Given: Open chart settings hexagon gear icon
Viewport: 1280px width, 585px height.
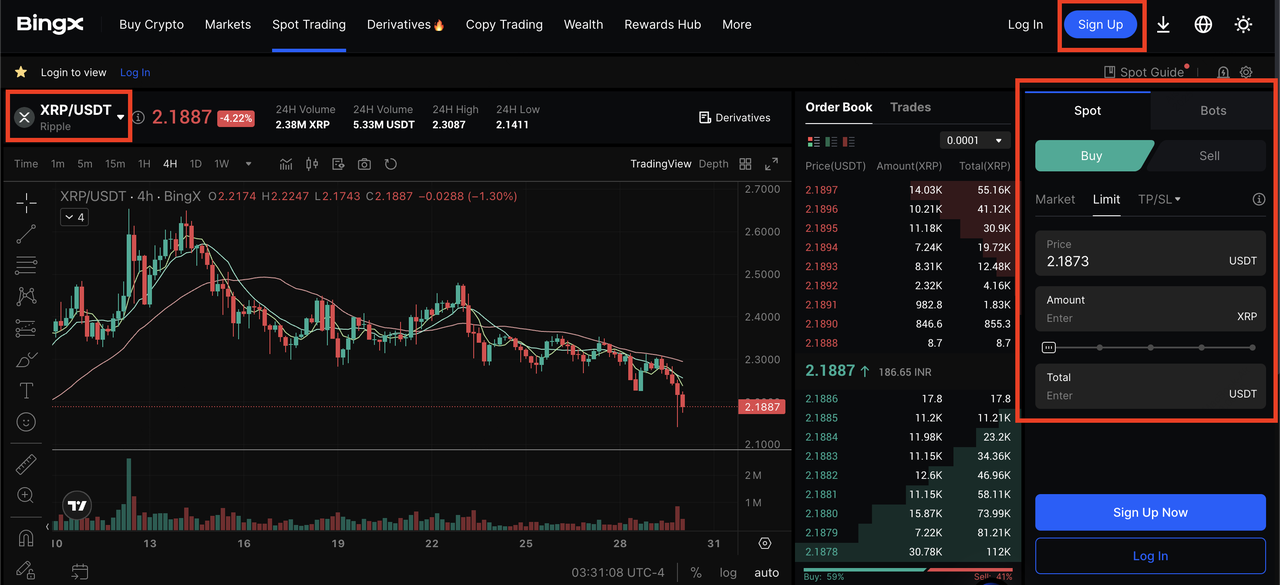Looking at the screenshot, I should coord(765,543).
